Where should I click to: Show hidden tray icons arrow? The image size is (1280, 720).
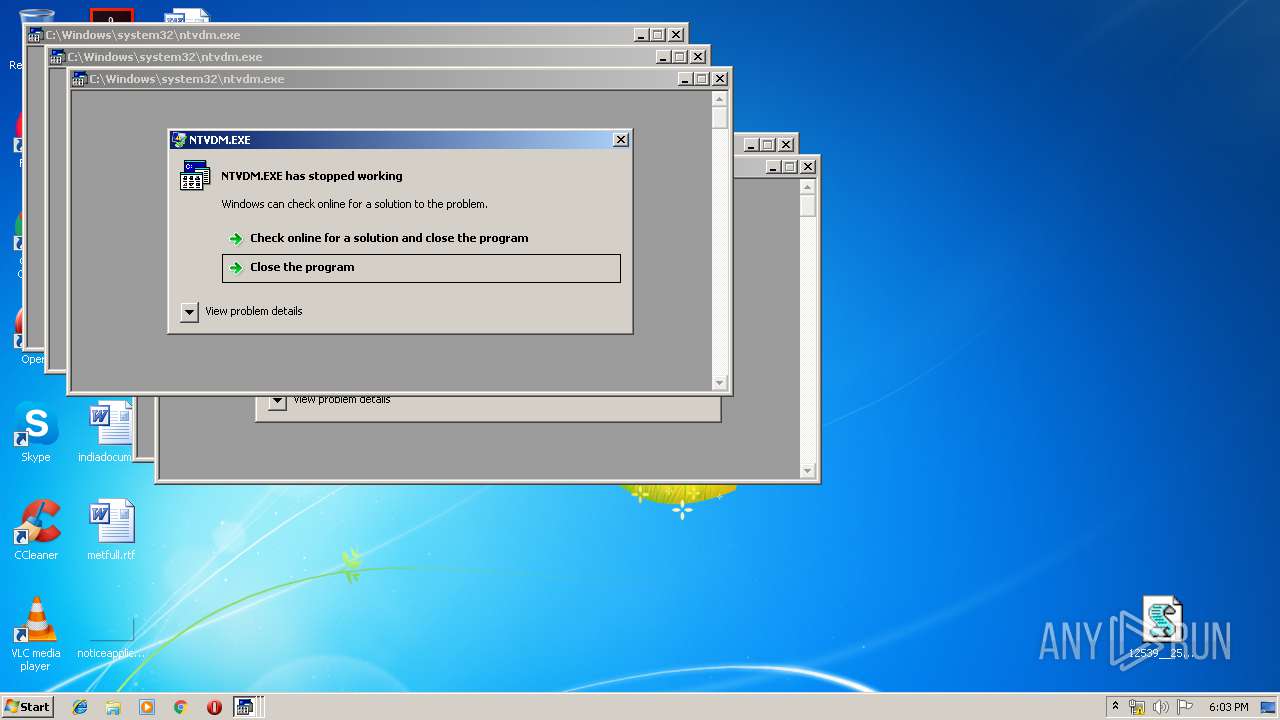tap(1116, 707)
